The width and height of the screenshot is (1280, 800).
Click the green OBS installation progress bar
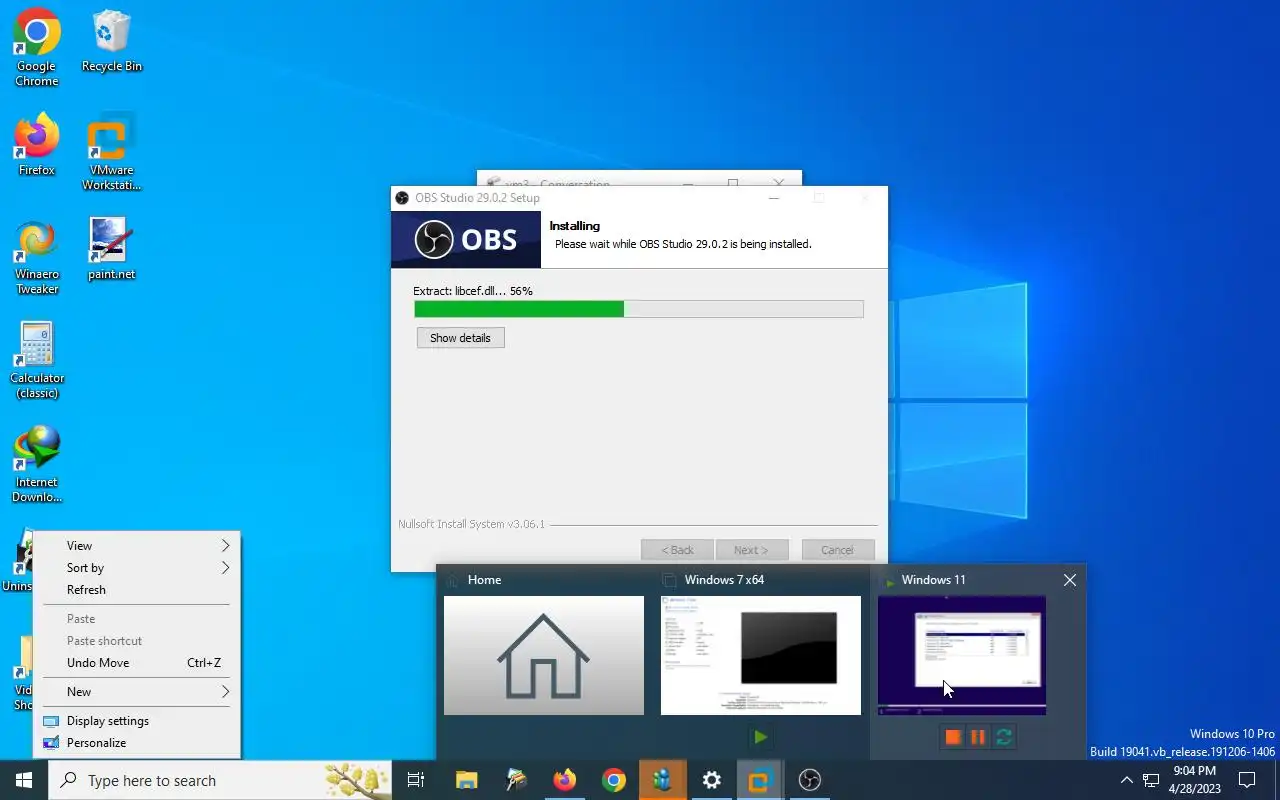[639, 310]
